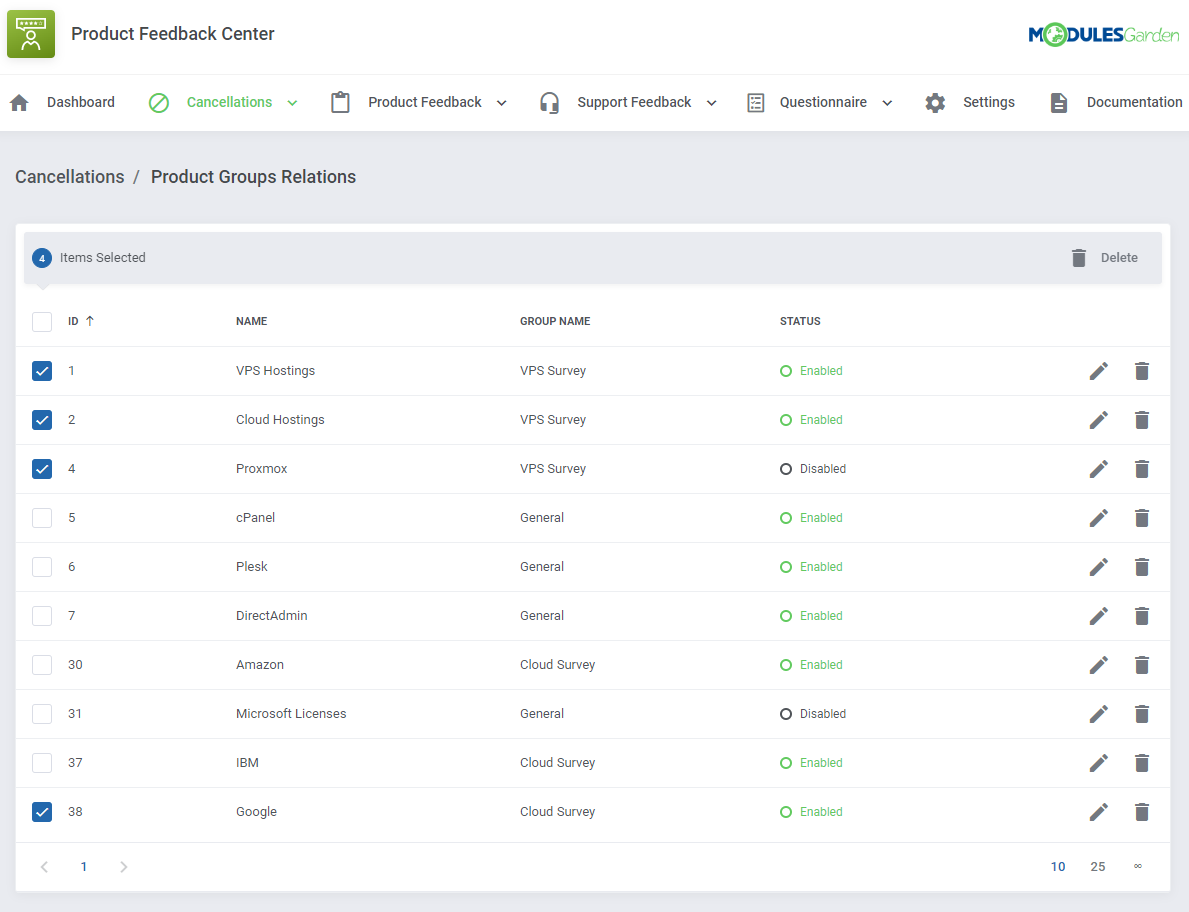Edit the IBM relation

1099,763
